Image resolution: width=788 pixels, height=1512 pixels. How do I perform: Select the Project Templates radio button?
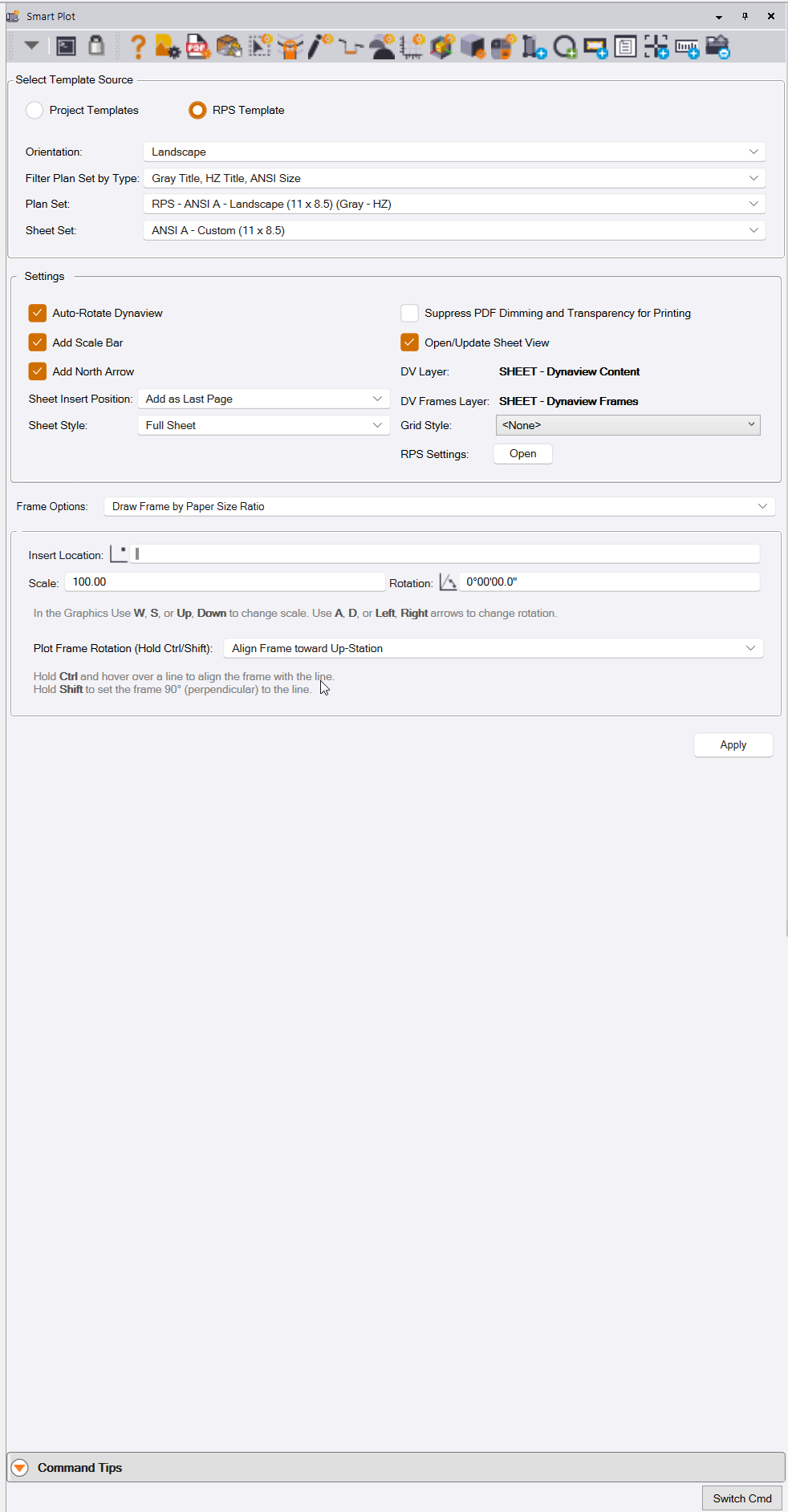(35, 110)
